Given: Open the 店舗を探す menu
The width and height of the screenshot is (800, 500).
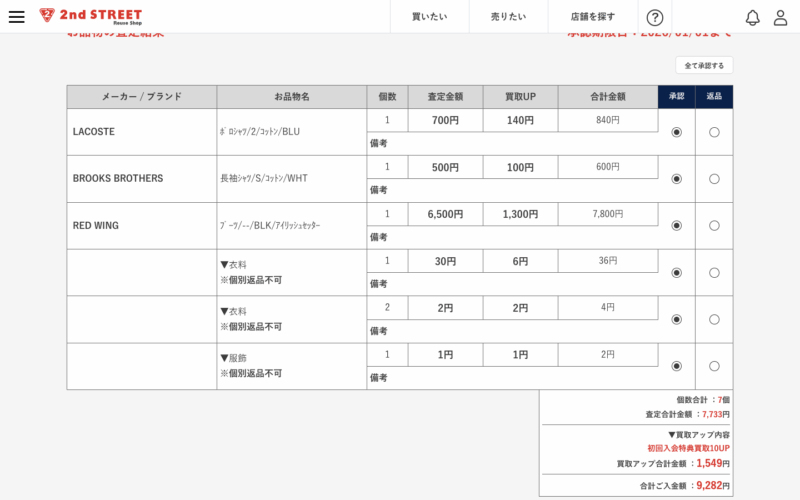Looking at the screenshot, I should (593, 17).
